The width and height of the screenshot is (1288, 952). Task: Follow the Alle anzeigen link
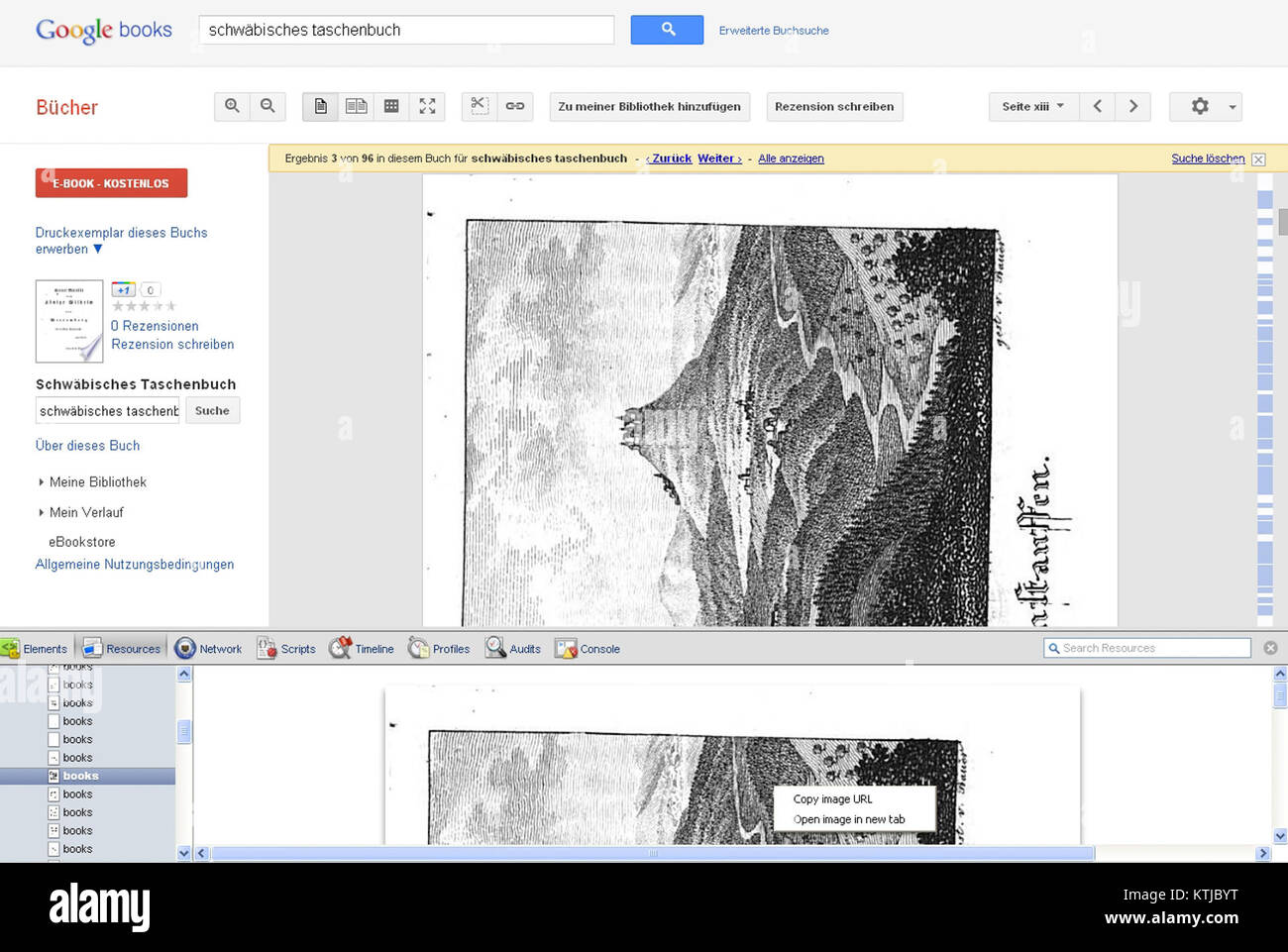pos(791,159)
